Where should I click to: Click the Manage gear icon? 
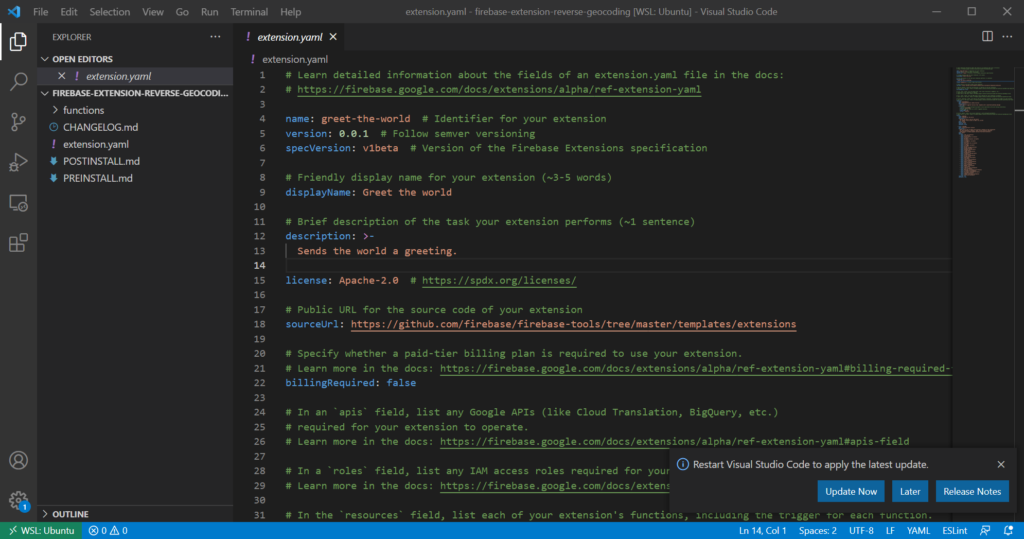(18, 500)
